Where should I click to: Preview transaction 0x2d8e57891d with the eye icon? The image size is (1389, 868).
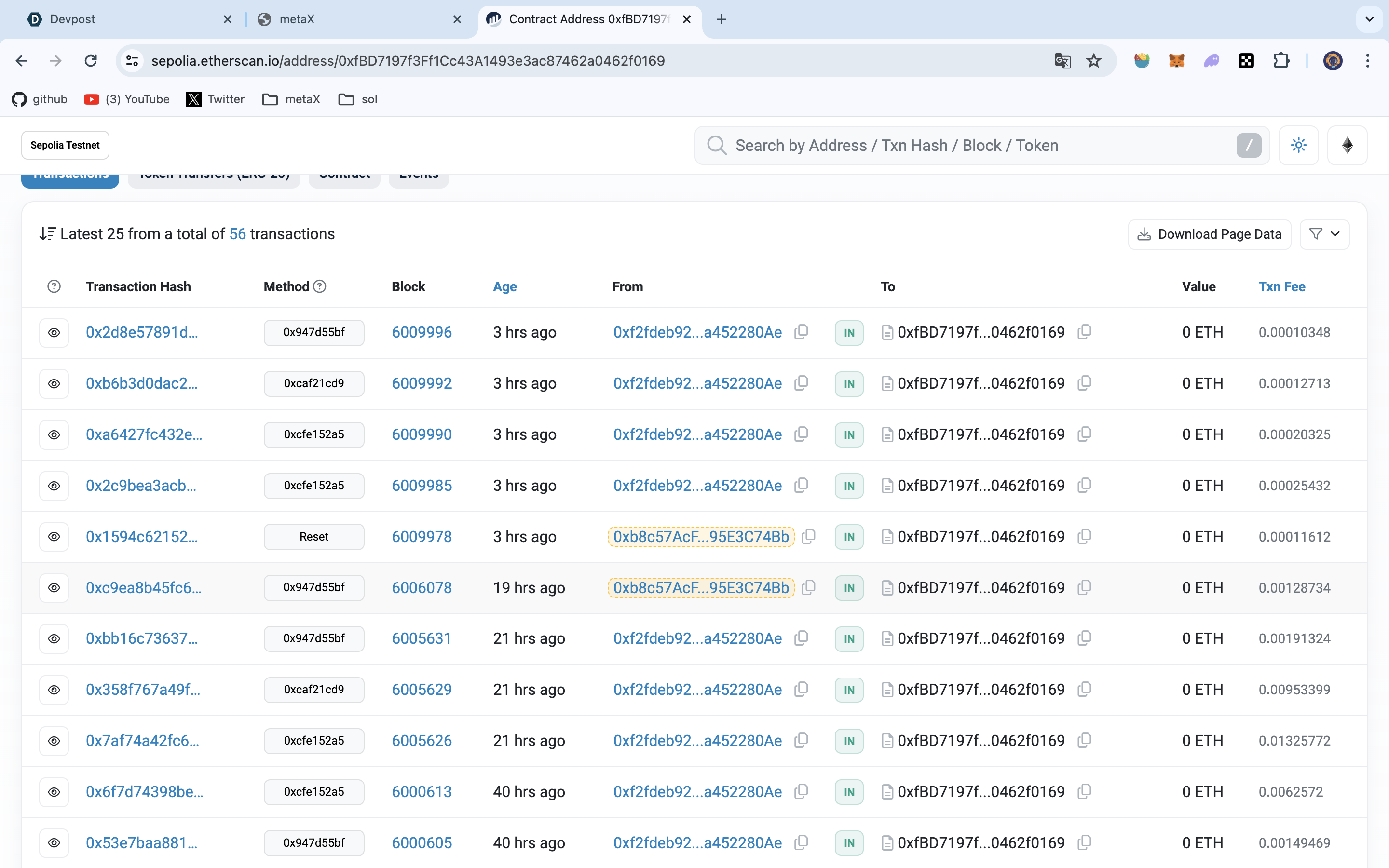tap(54, 332)
